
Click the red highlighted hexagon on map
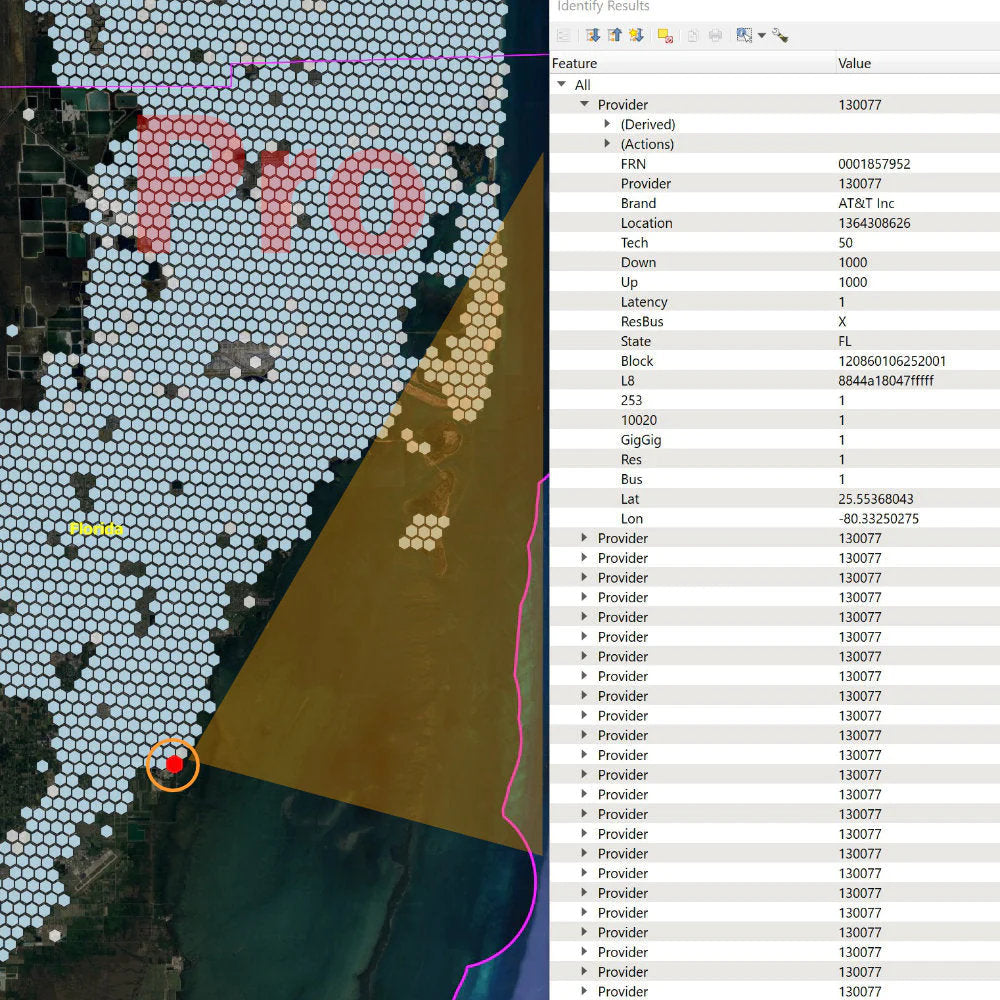pyautogui.click(x=174, y=765)
